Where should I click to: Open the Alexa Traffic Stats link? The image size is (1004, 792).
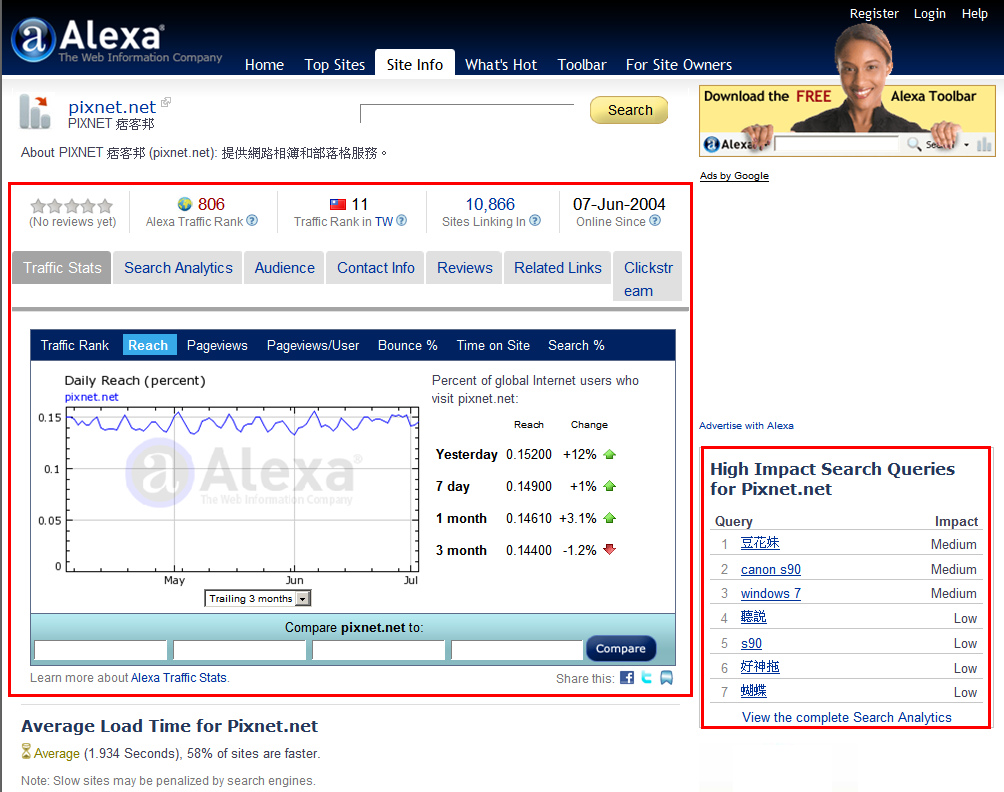pos(179,677)
